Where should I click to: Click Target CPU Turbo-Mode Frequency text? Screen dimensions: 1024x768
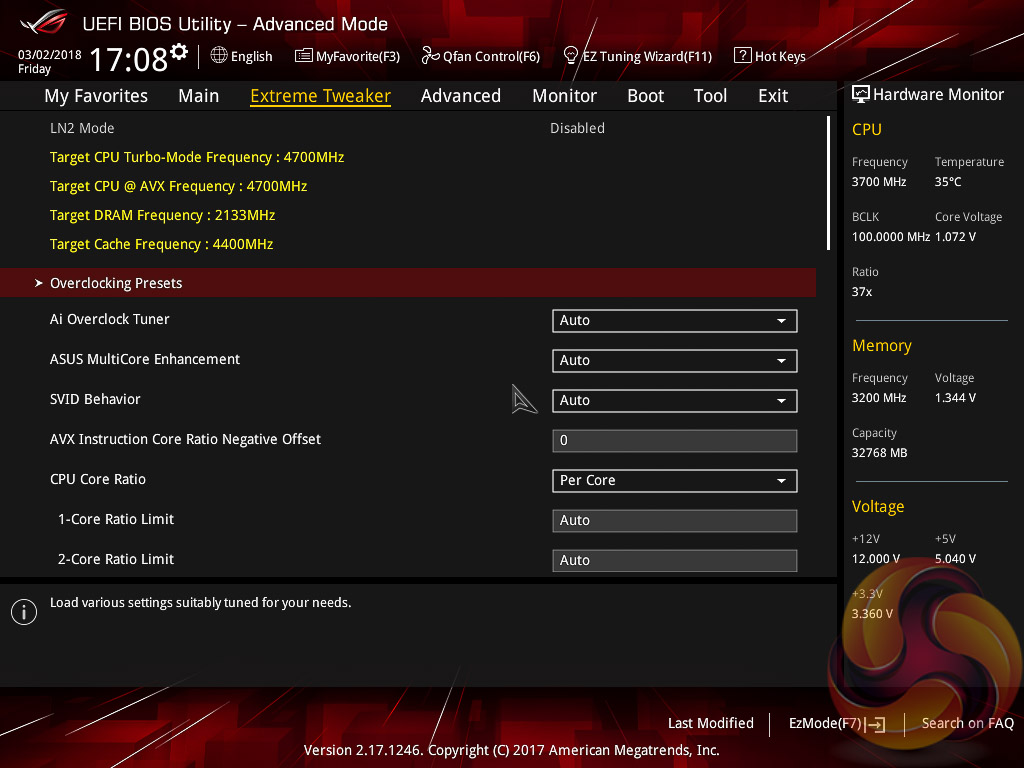[x=197, y=157]
